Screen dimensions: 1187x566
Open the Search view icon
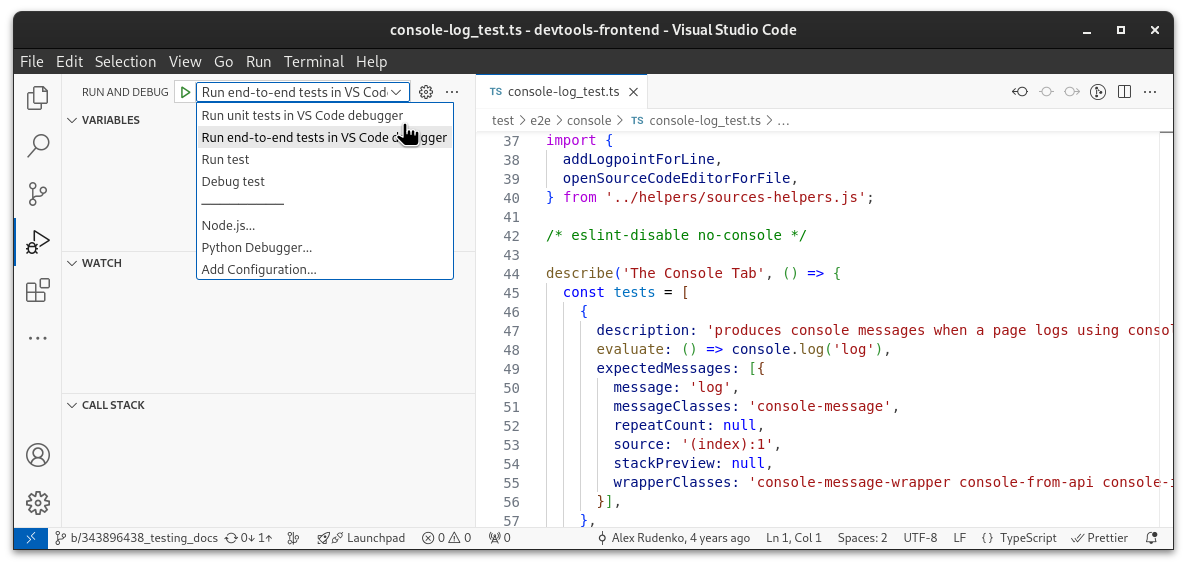tap(38, 146)
